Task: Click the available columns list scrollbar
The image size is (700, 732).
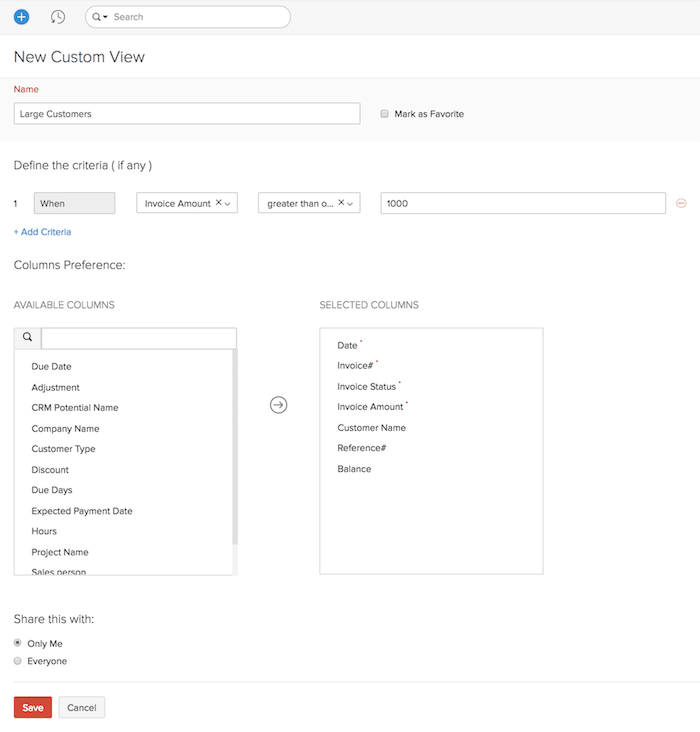Action: coord(235,447)
